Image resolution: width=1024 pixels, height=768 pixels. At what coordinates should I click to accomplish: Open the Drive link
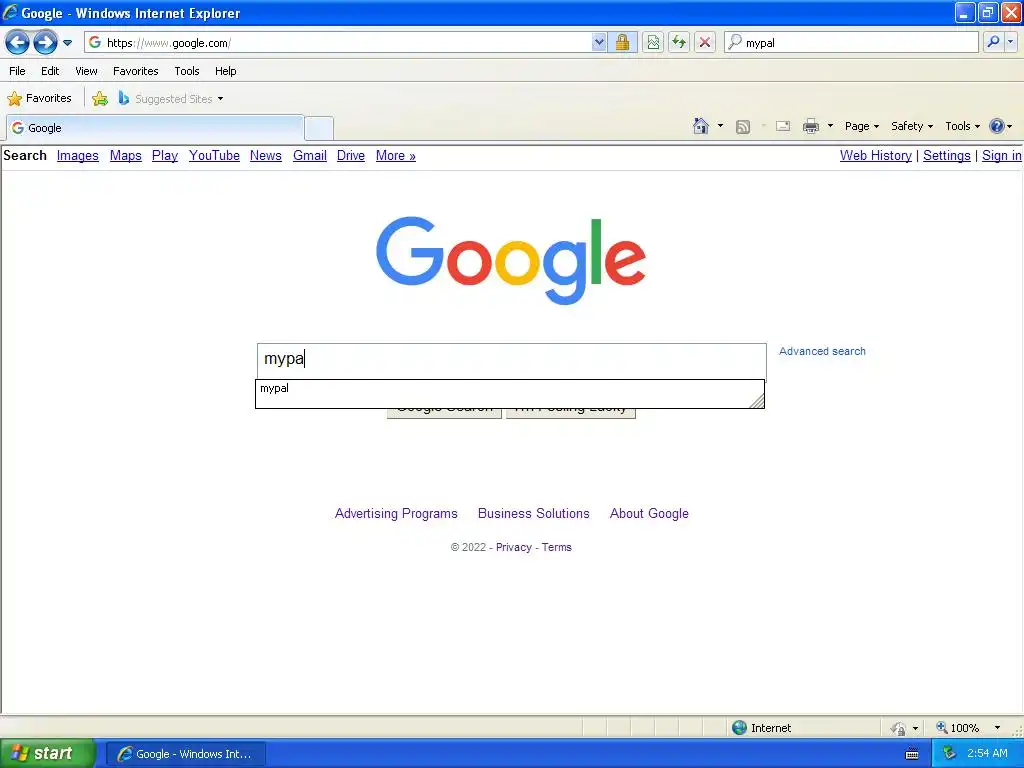(x=351, y=155)
